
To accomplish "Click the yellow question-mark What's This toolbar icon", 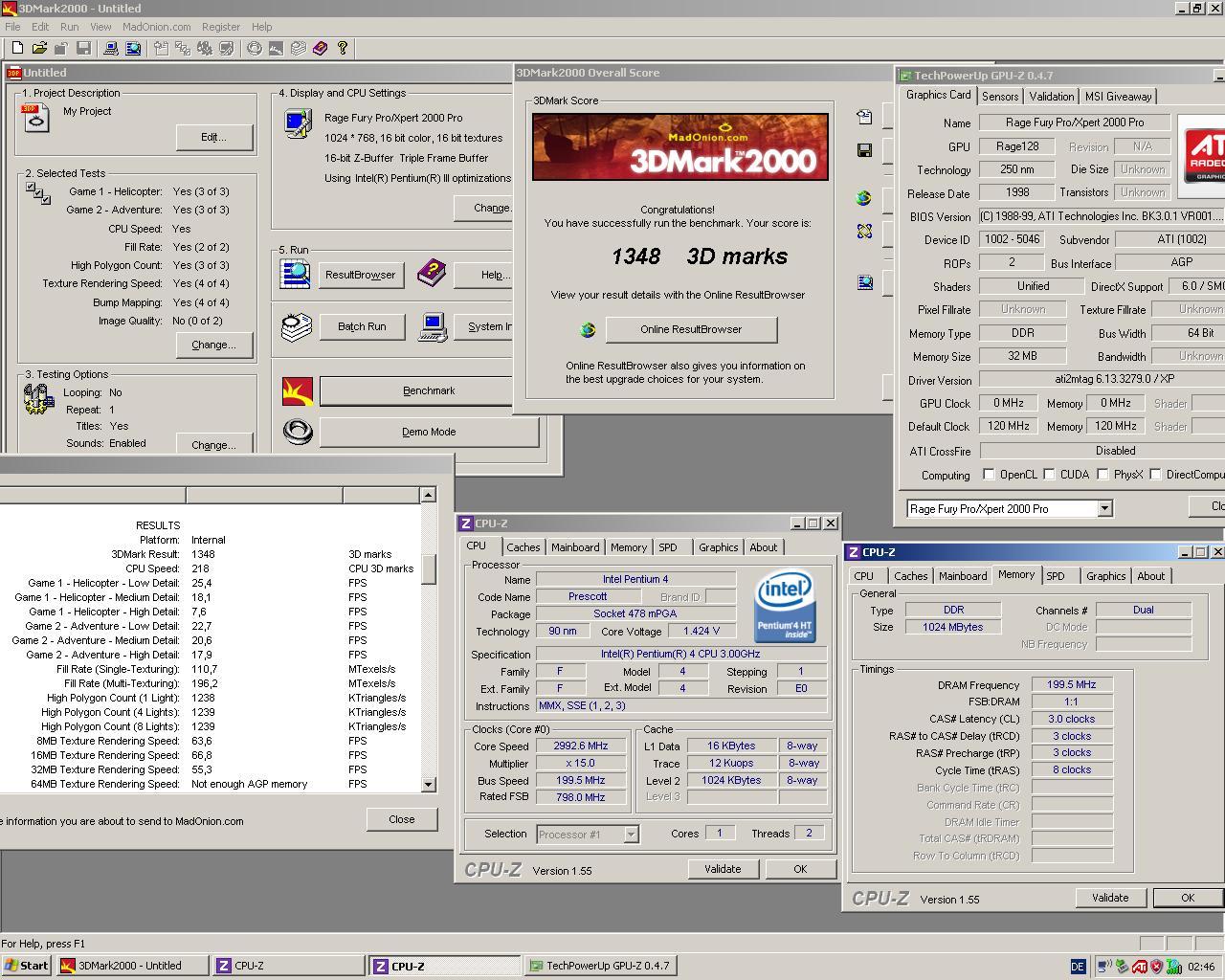I will click(x=342, y=48).
